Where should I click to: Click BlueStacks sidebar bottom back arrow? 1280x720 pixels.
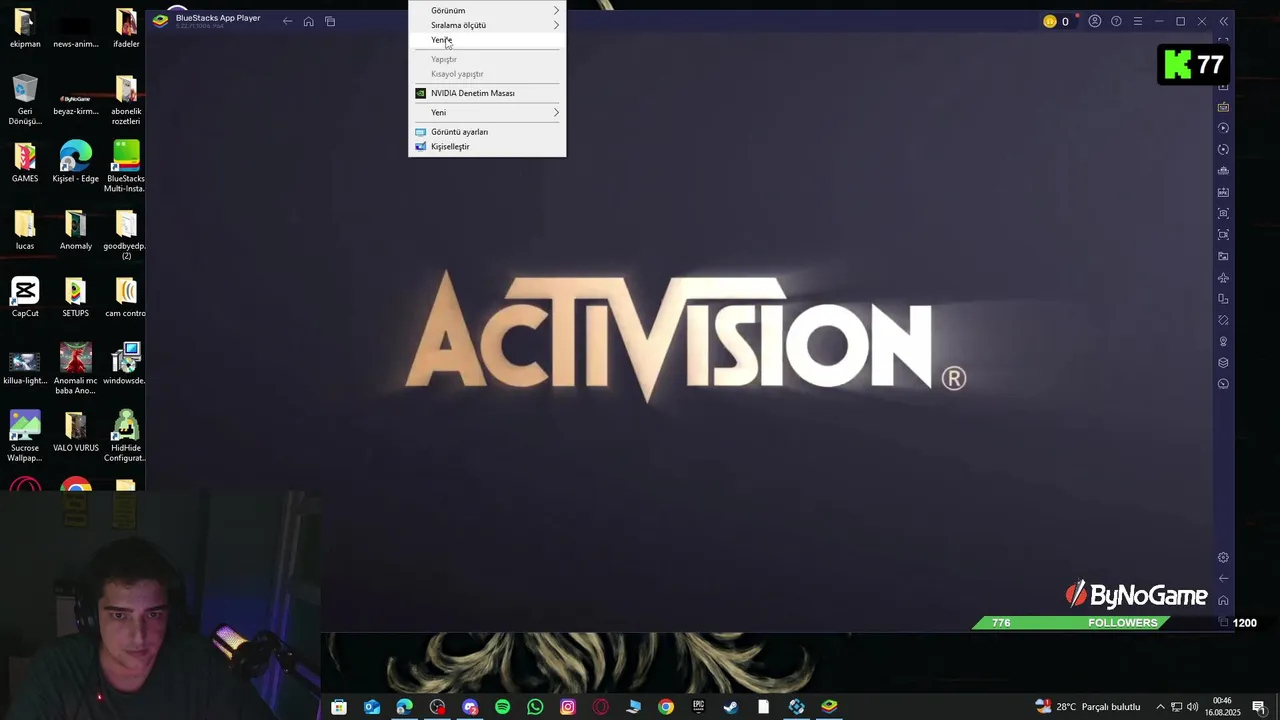point(1223,579)
